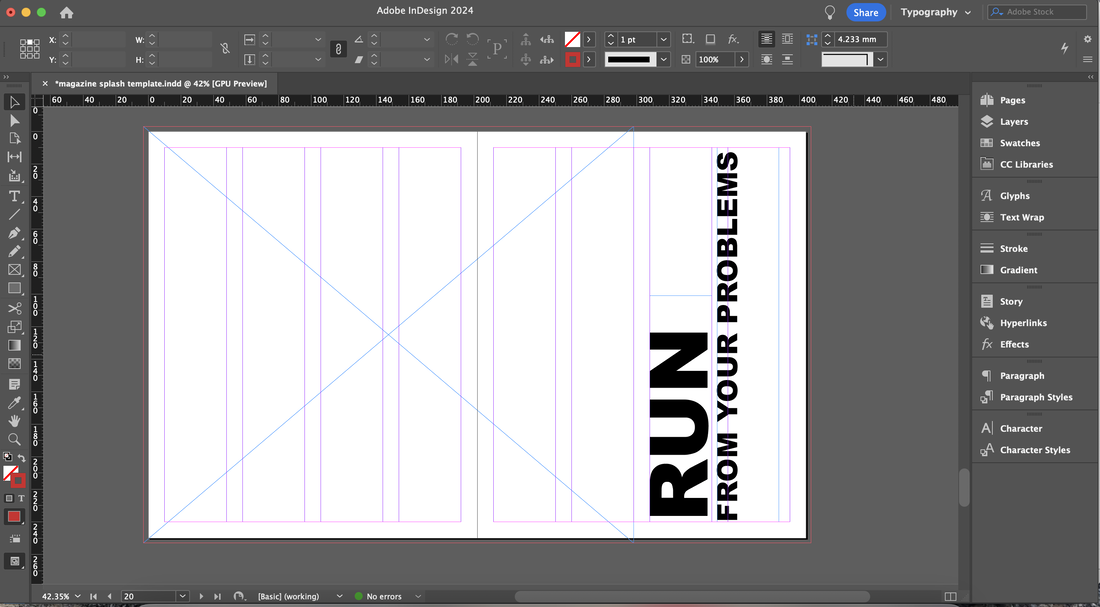
Task: Toggle formatting affects text button in toolbox
Action: 21,498
